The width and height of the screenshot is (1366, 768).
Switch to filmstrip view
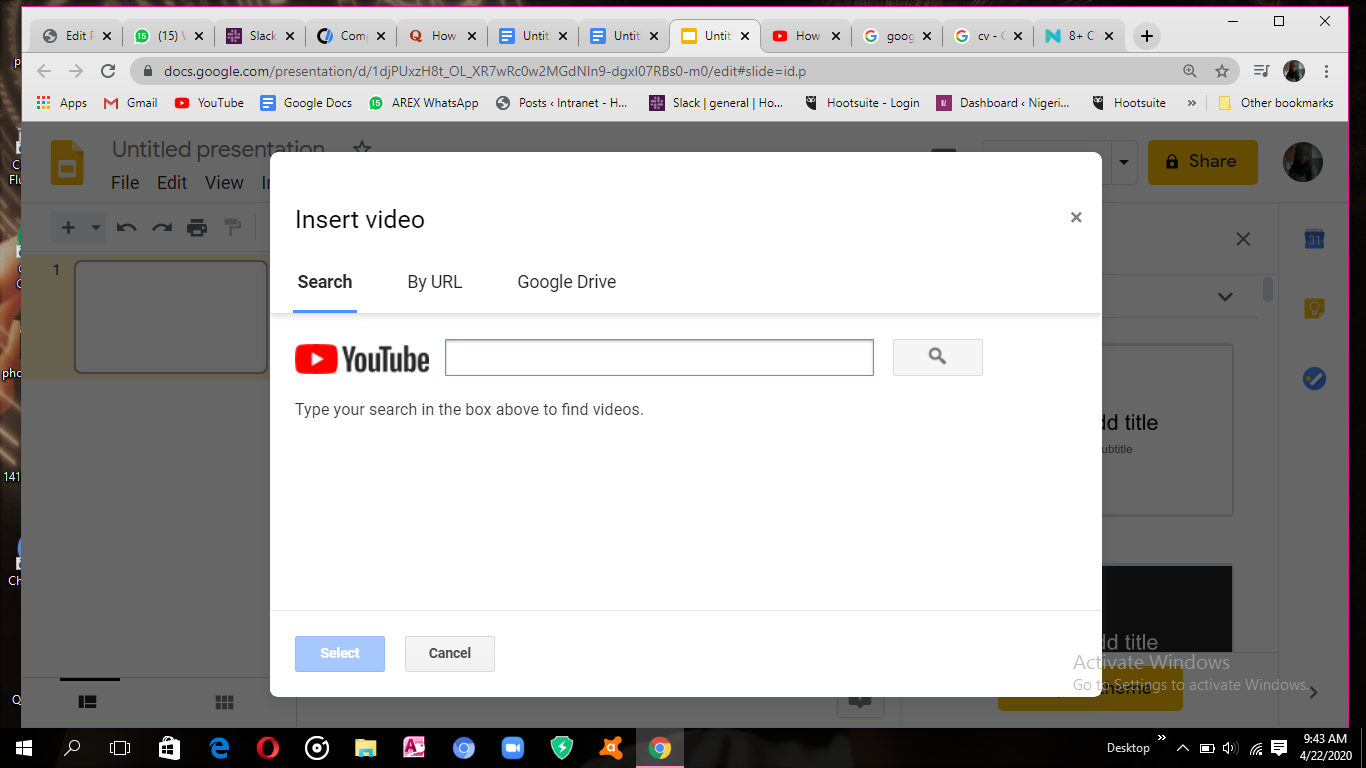tap(88, 702)
